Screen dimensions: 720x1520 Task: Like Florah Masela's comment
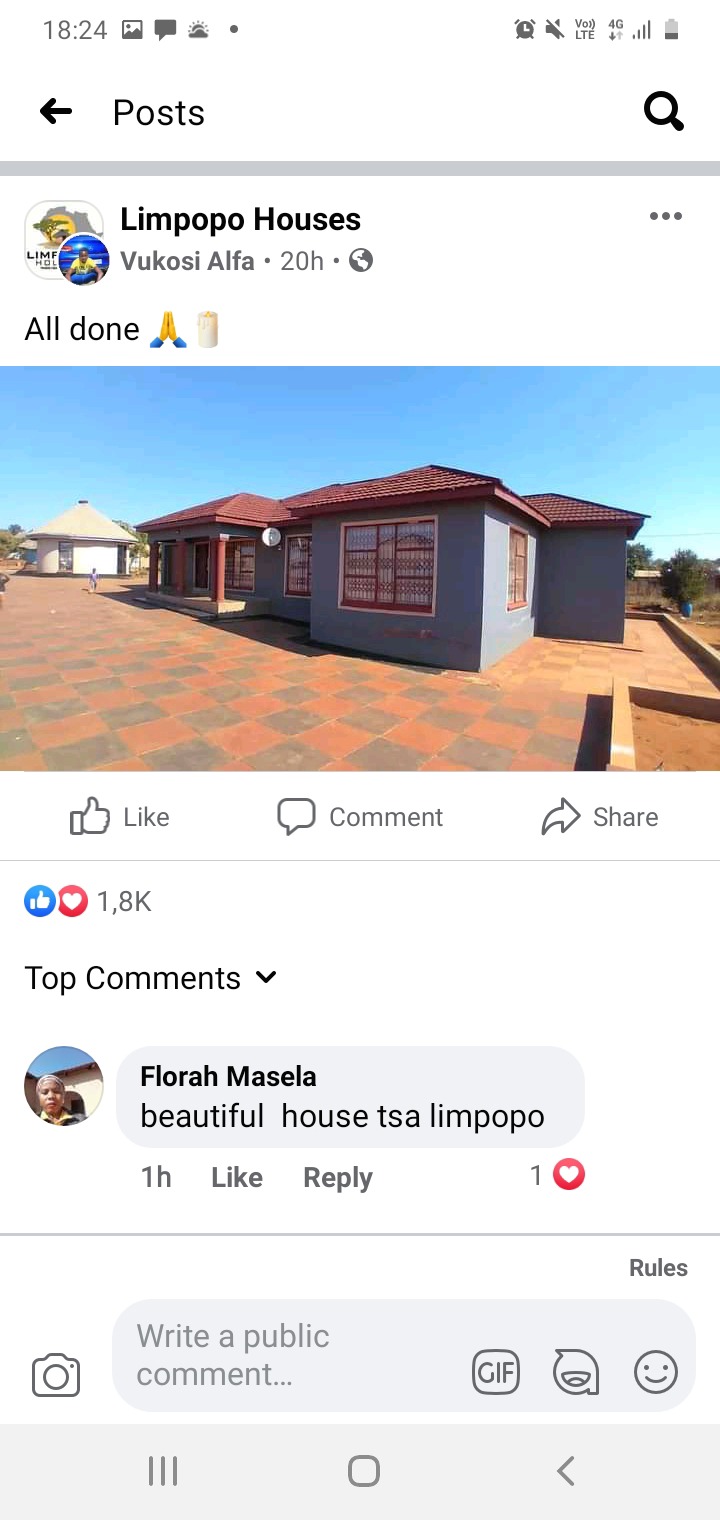tap(237, 1177)
